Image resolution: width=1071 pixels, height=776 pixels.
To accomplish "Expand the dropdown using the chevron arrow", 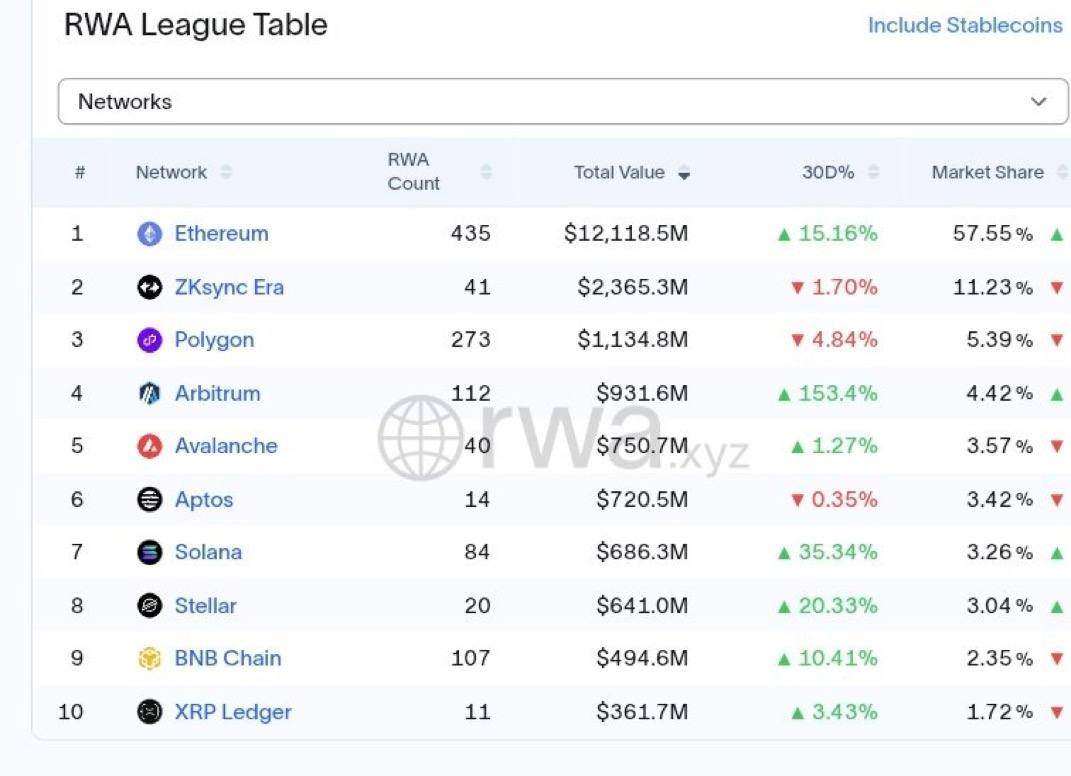I will 1039,102.
